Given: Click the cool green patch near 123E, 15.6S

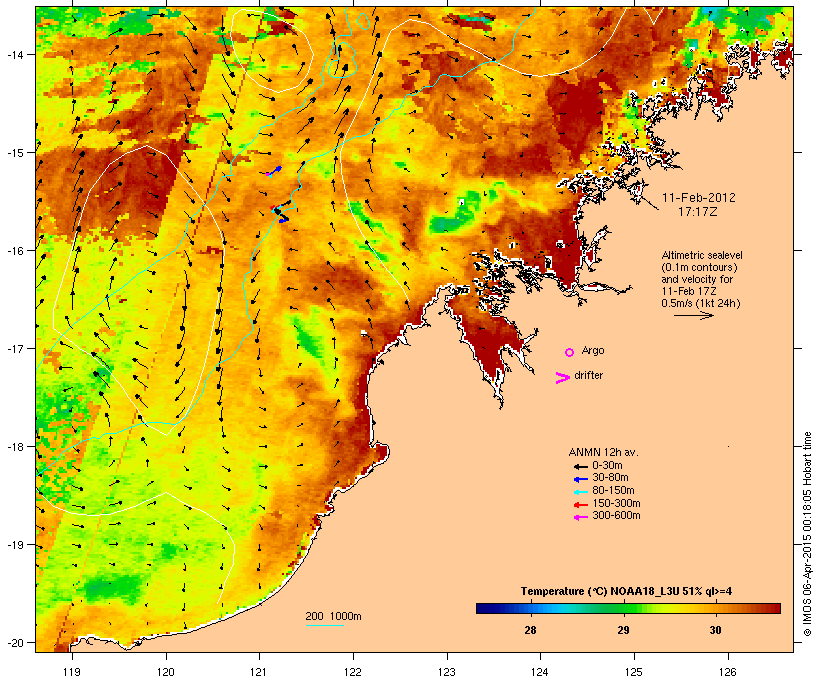Looking at the screenshot, I should pyautogui.click(x=456, y=213).
